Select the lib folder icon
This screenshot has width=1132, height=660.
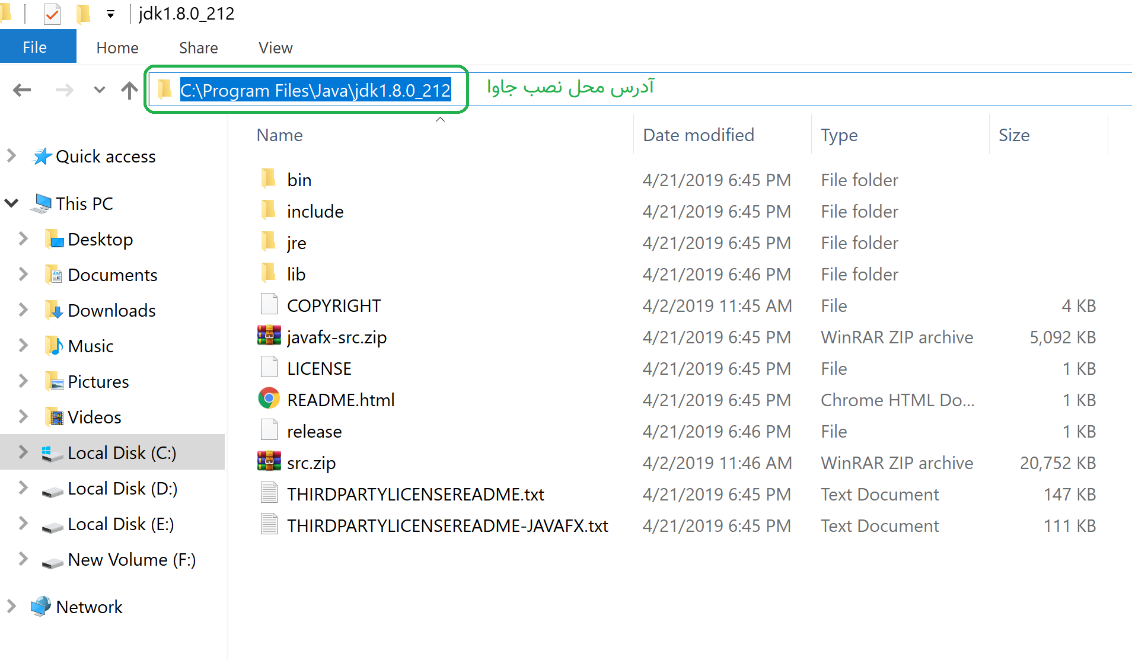[x=269, y=273]
